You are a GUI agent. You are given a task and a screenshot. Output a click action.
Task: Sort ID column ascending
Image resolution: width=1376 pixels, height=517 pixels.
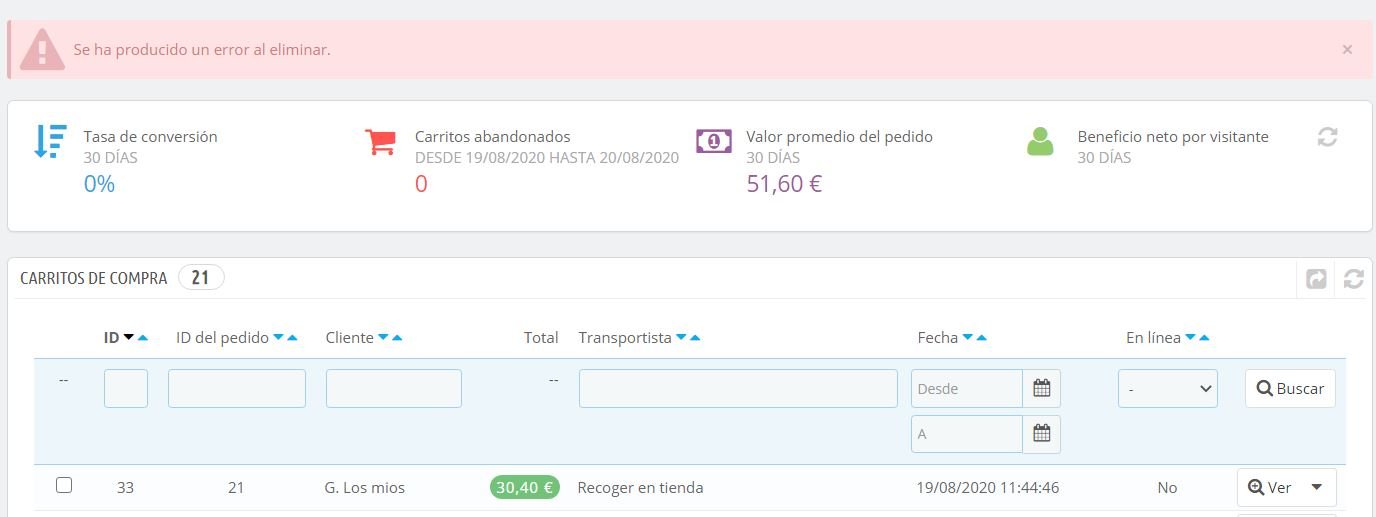[143, 338]
